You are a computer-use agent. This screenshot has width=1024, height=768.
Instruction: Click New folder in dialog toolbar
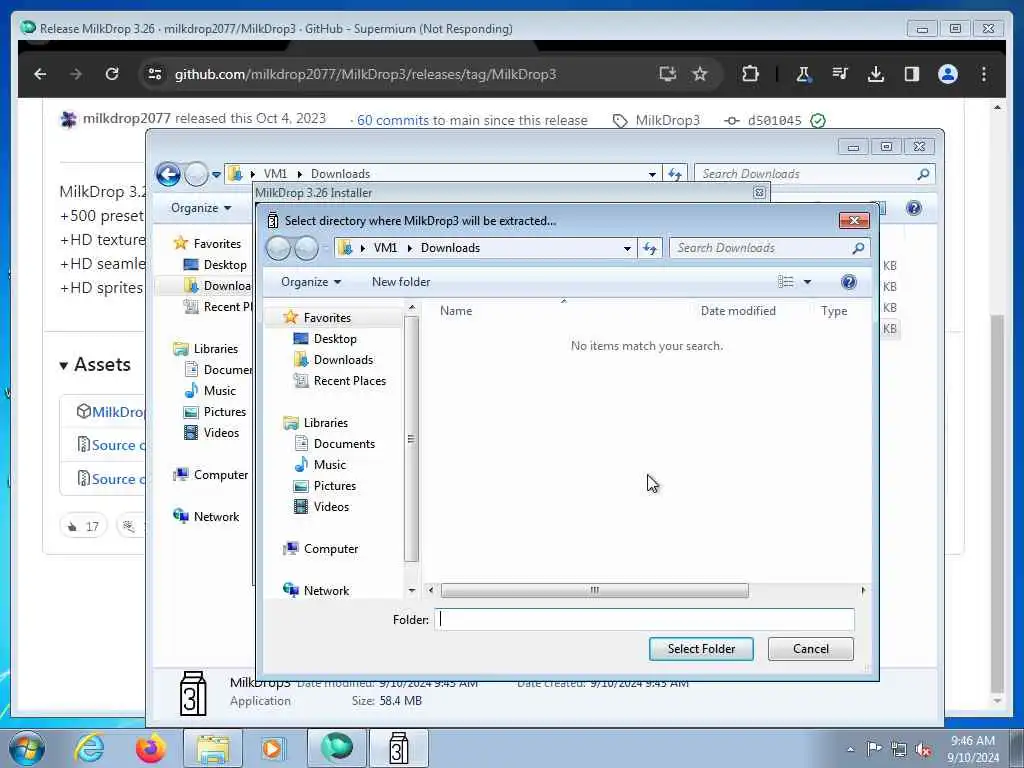(x=401, y=281)
